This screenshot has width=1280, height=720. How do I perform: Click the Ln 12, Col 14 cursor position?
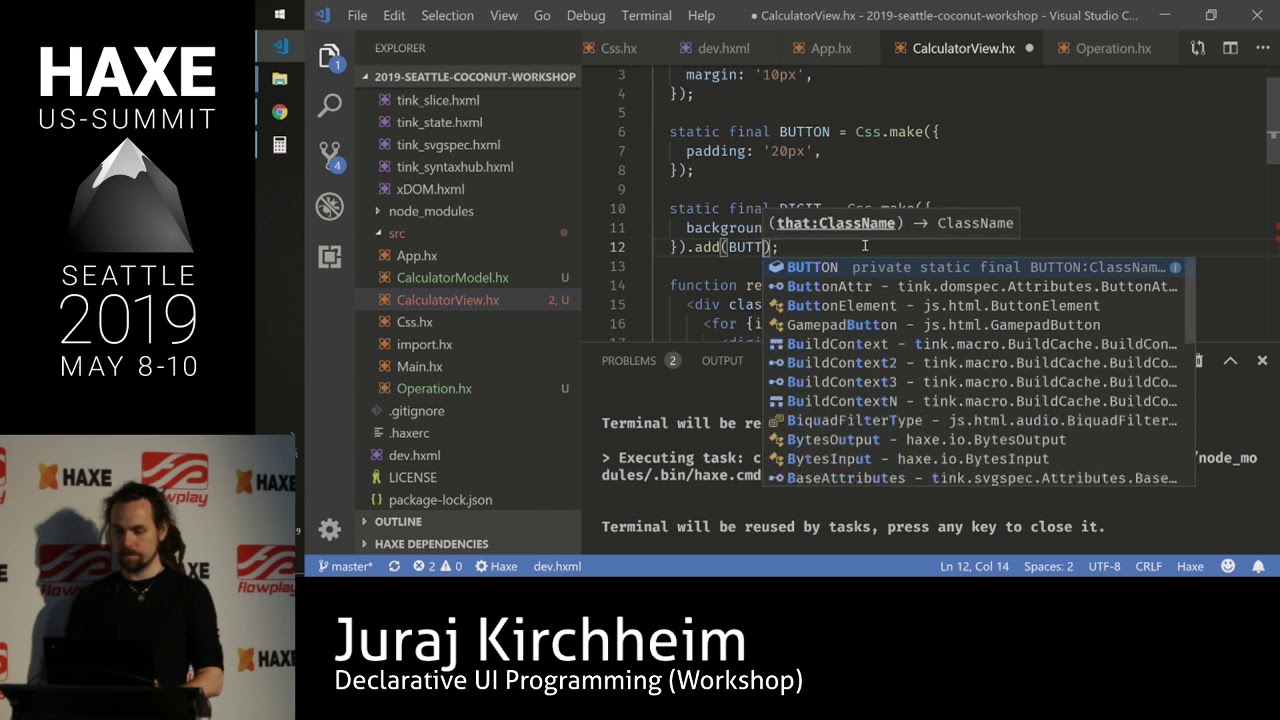point(974,566)
